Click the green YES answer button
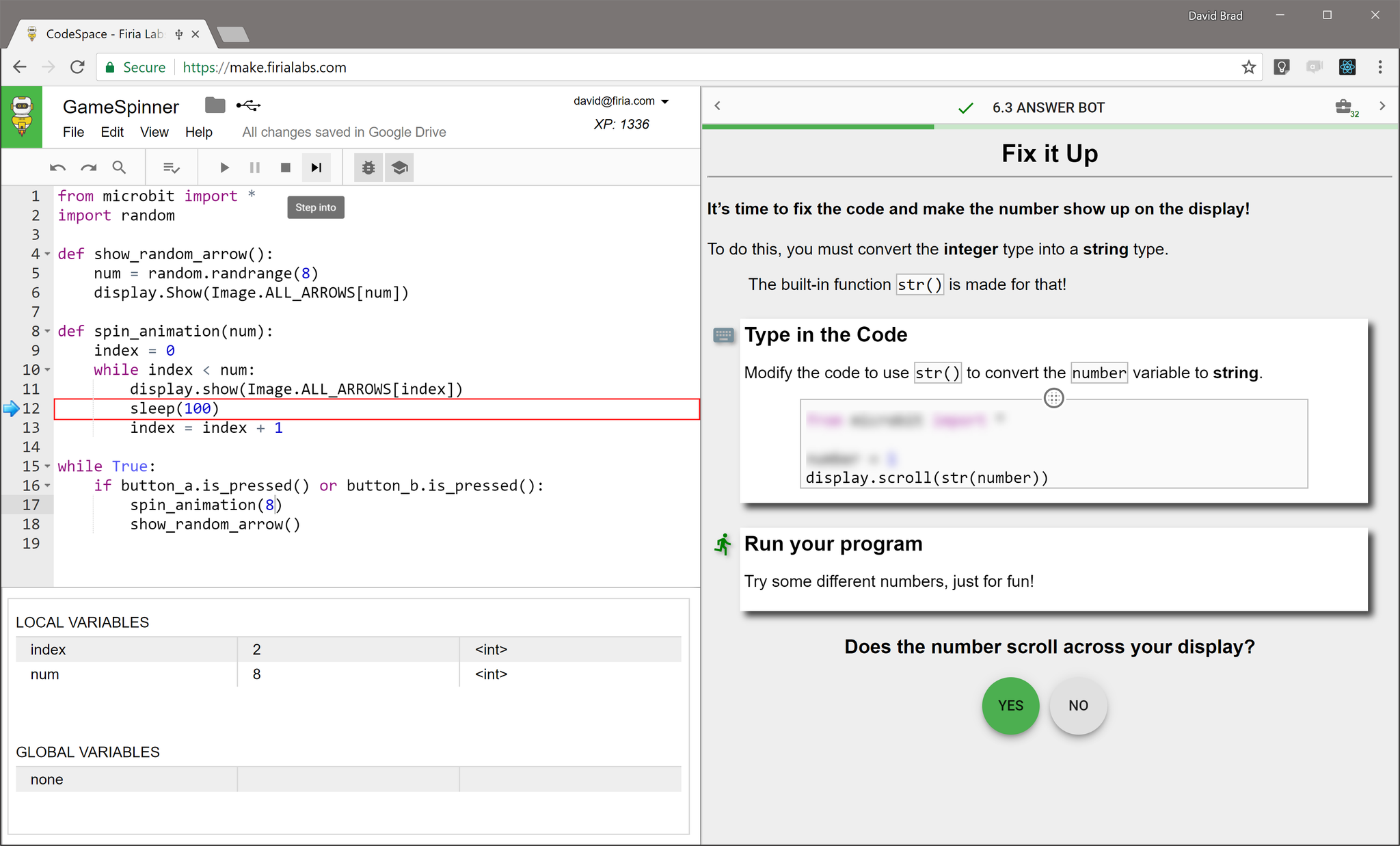The height and width of the screenshot is (846, 1400). (1010, 705)
